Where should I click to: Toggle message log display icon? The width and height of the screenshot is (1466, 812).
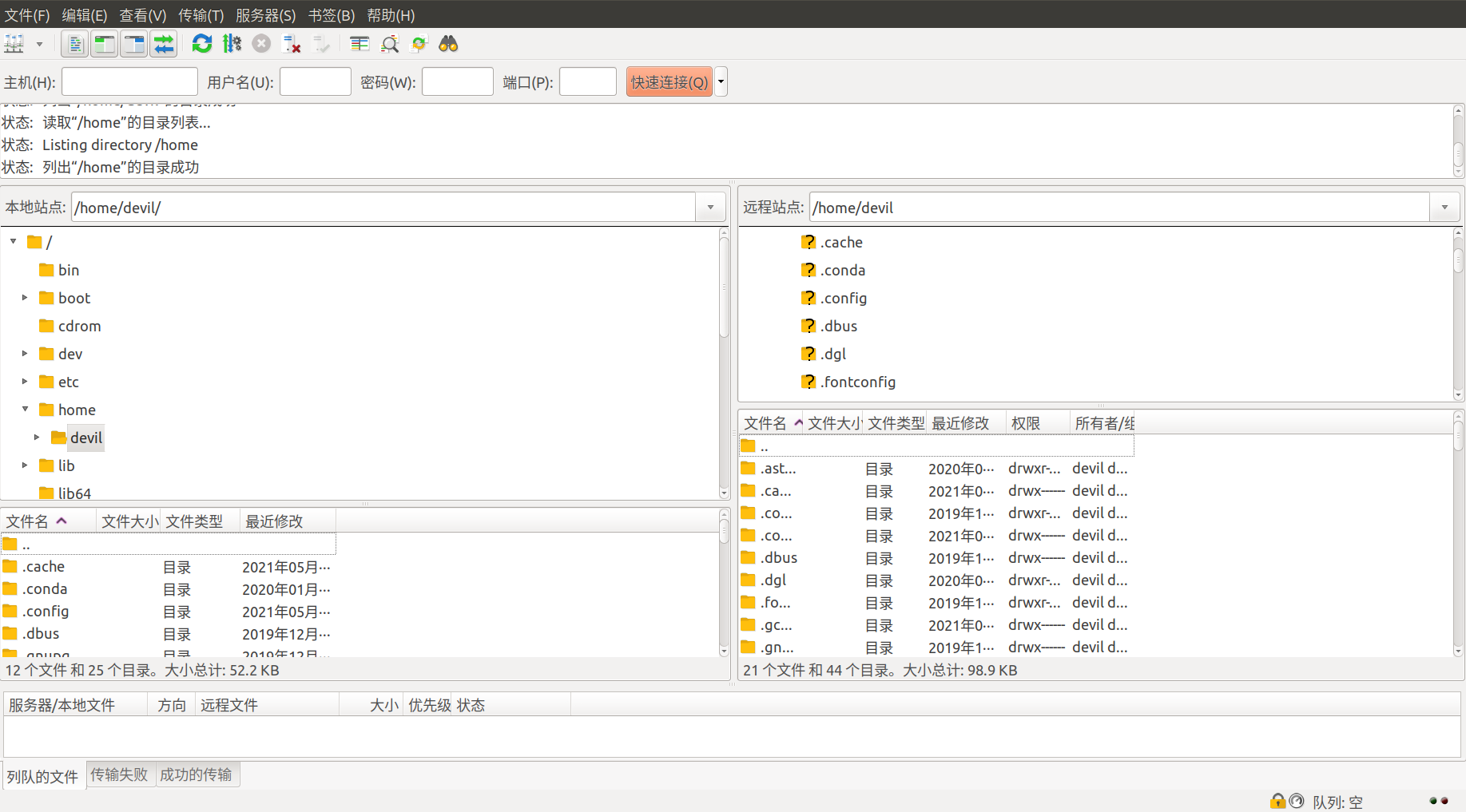[75, 44]
